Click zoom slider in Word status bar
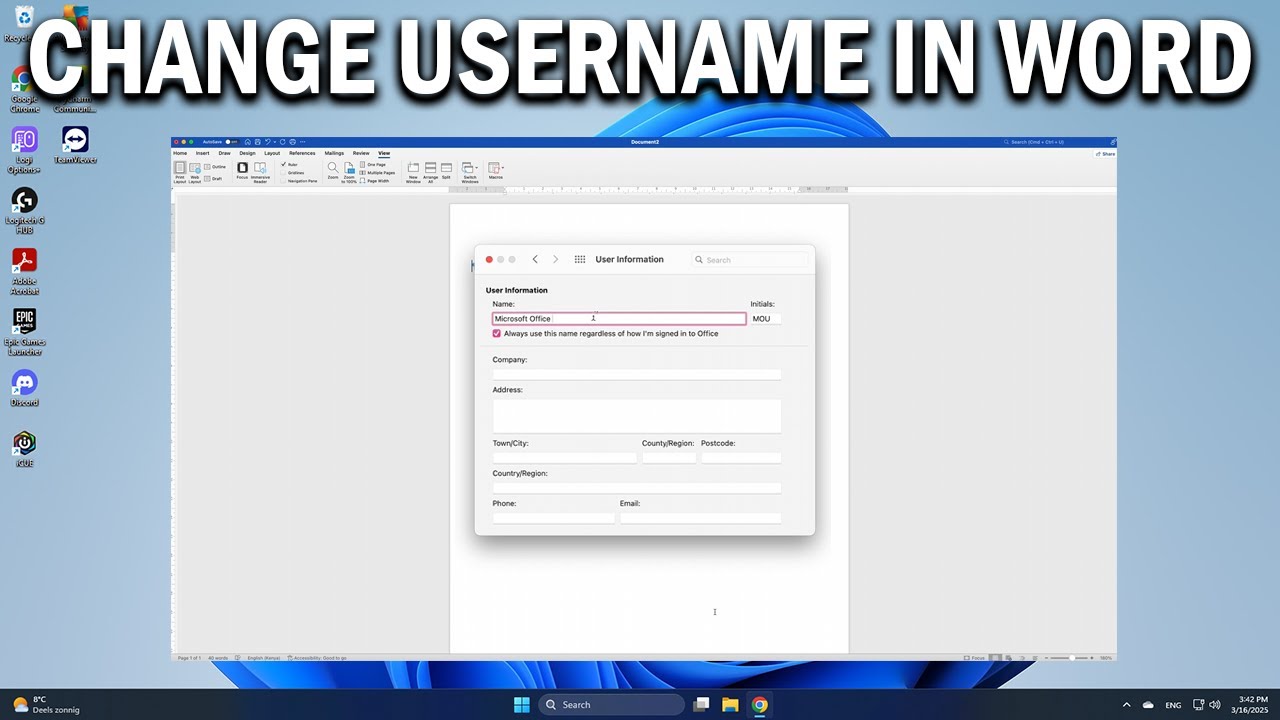Viewport: 1280px width, 720px height. [x=1070, y=658]
